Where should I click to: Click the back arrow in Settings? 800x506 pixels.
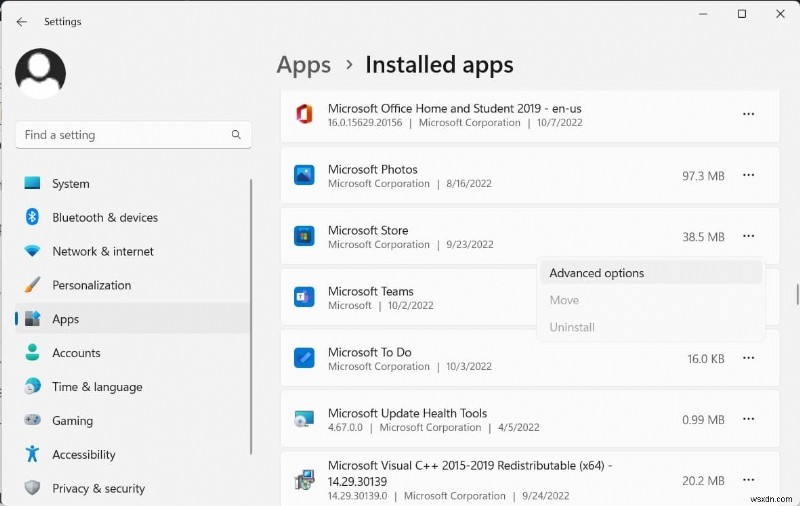pyautogui.click(x=21, y=21)
